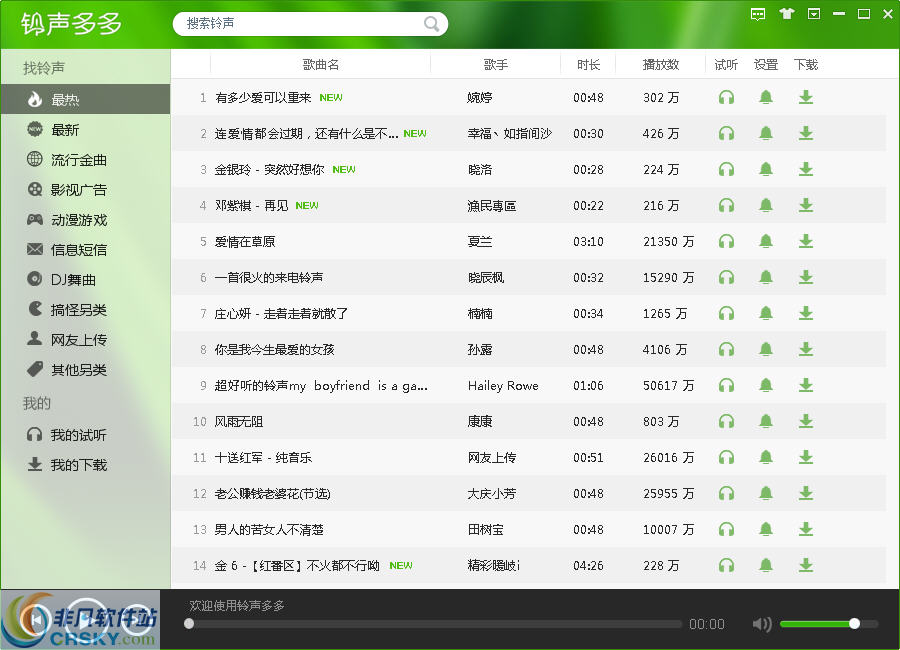Image resolution: width=900 pixels, height=650 pixels.
Task: Click duration 03:10
Action: [588, 242]
